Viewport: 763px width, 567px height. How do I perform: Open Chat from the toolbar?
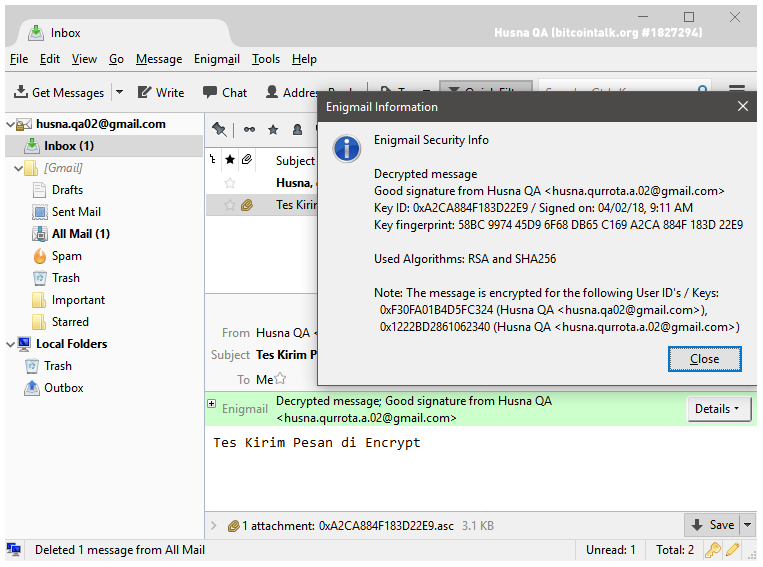click(225, 92)
